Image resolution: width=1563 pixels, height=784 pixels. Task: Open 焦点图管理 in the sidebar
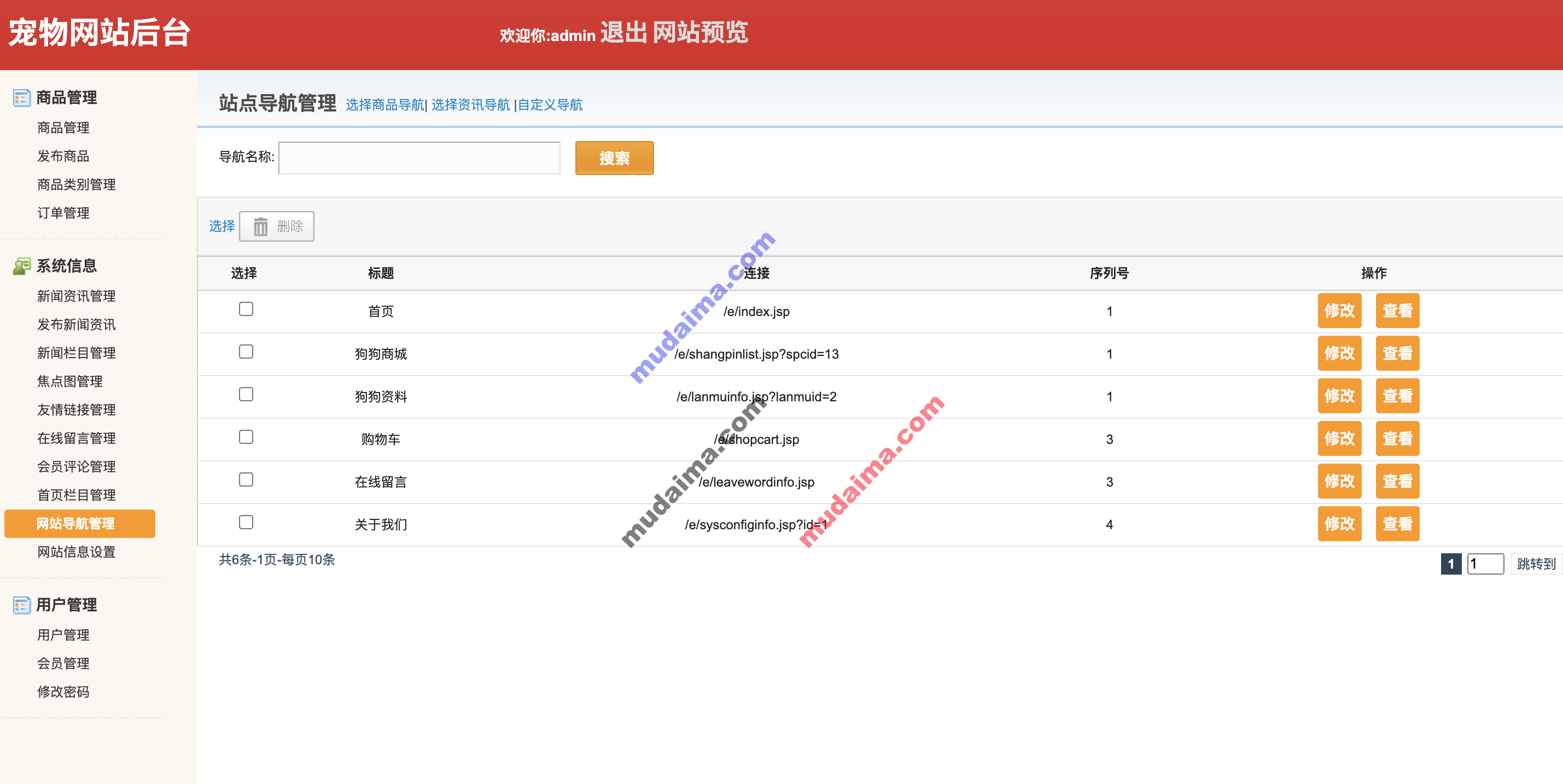pos(70,382)
